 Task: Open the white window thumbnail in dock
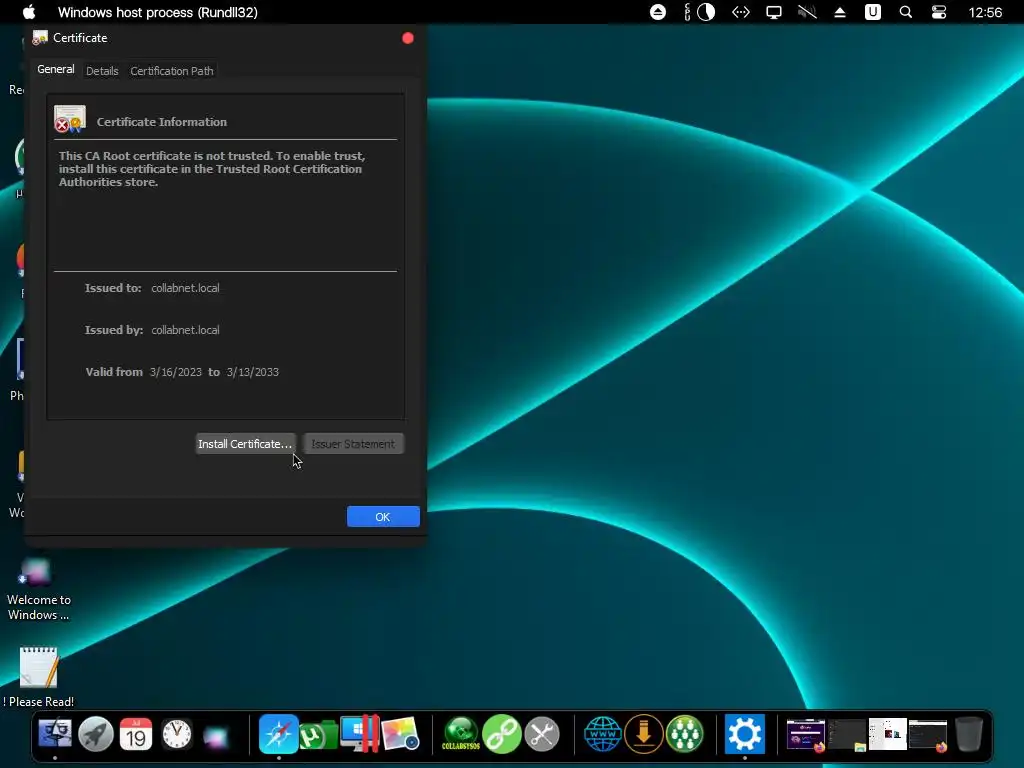tap(888, 735)
